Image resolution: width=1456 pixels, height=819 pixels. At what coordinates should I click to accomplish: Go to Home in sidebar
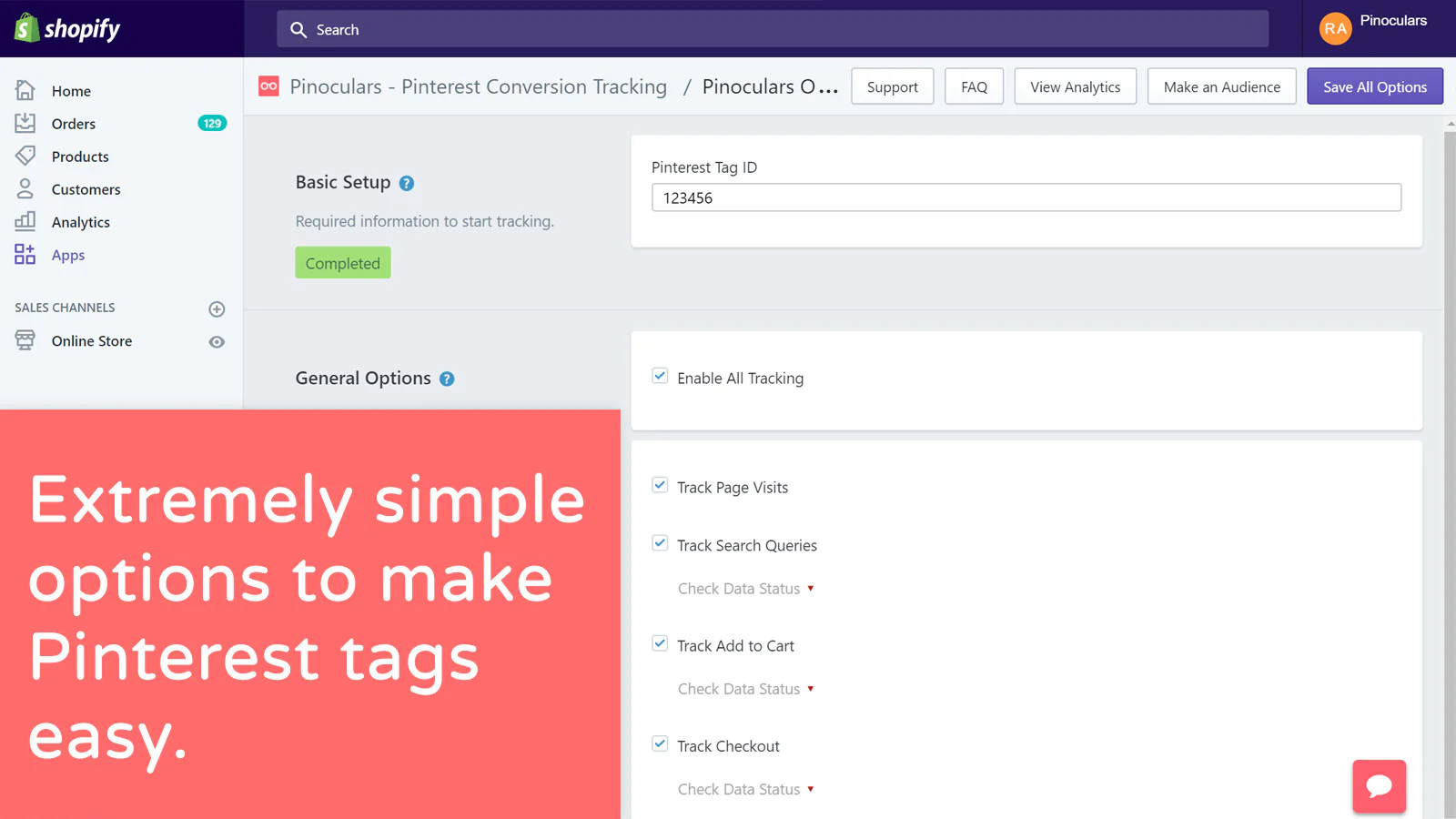(71, 91)
